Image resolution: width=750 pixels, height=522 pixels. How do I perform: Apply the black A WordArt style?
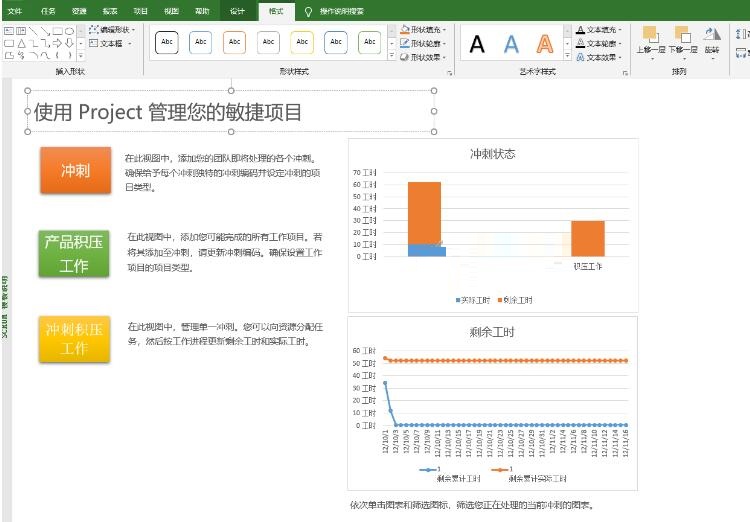tap(477, 44)
